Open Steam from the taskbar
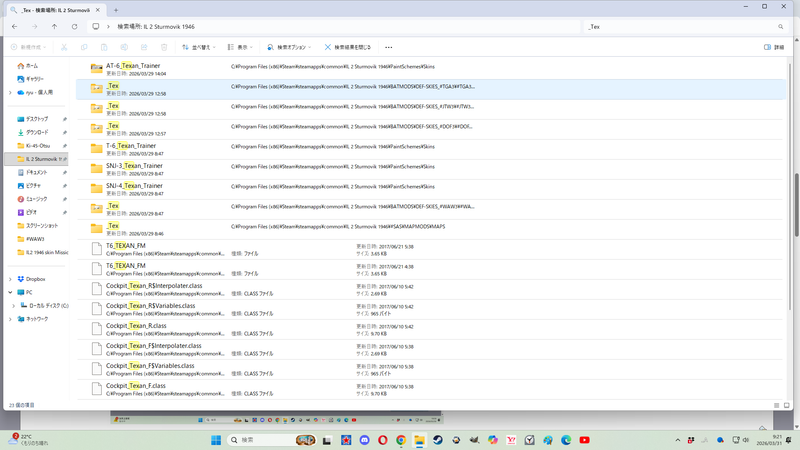Viewport: 800px width, 450px height. coord(438,440)
